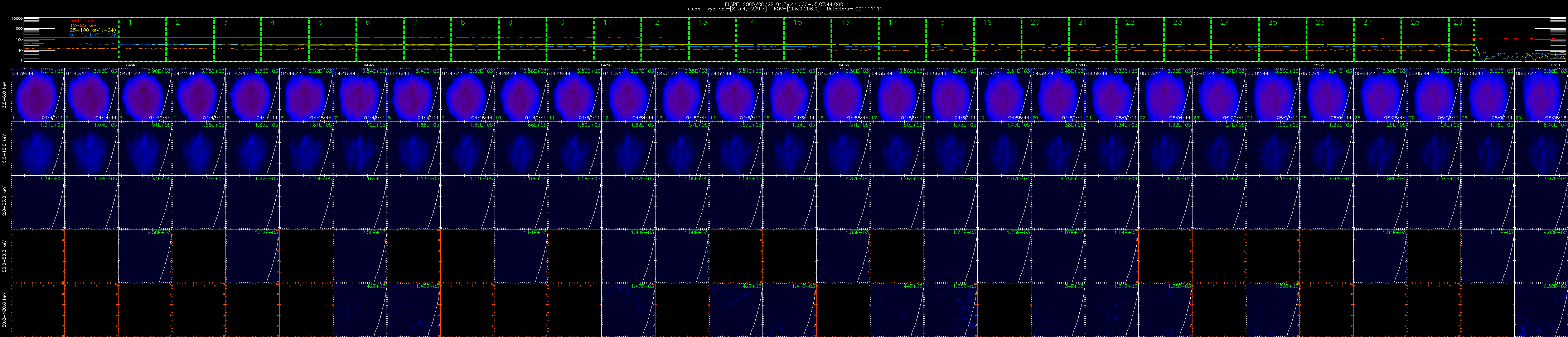The image size is (1568, 337).
Task: Select time interval box 15 on the lightcurve
Action: 807,39
